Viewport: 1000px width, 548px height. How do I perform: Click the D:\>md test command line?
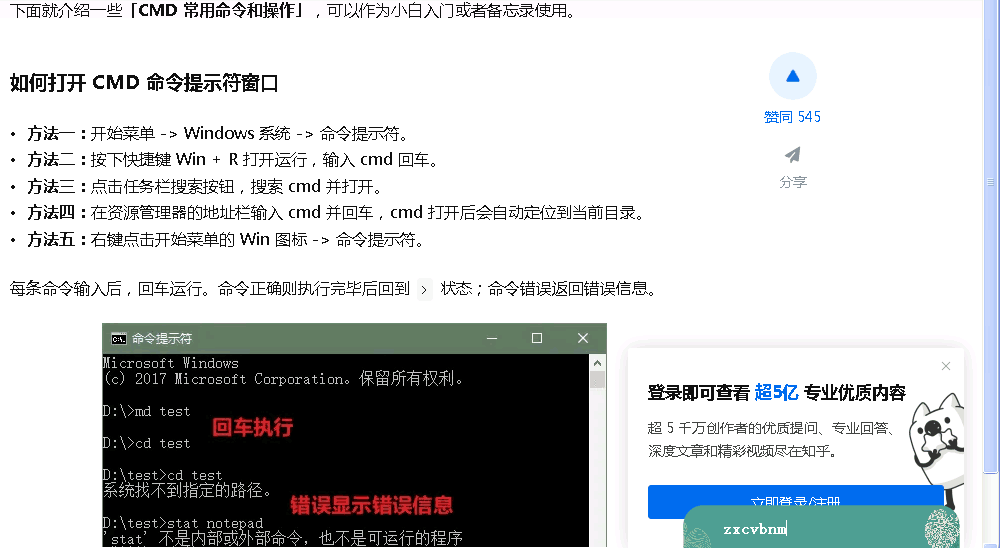pos(147,411)
